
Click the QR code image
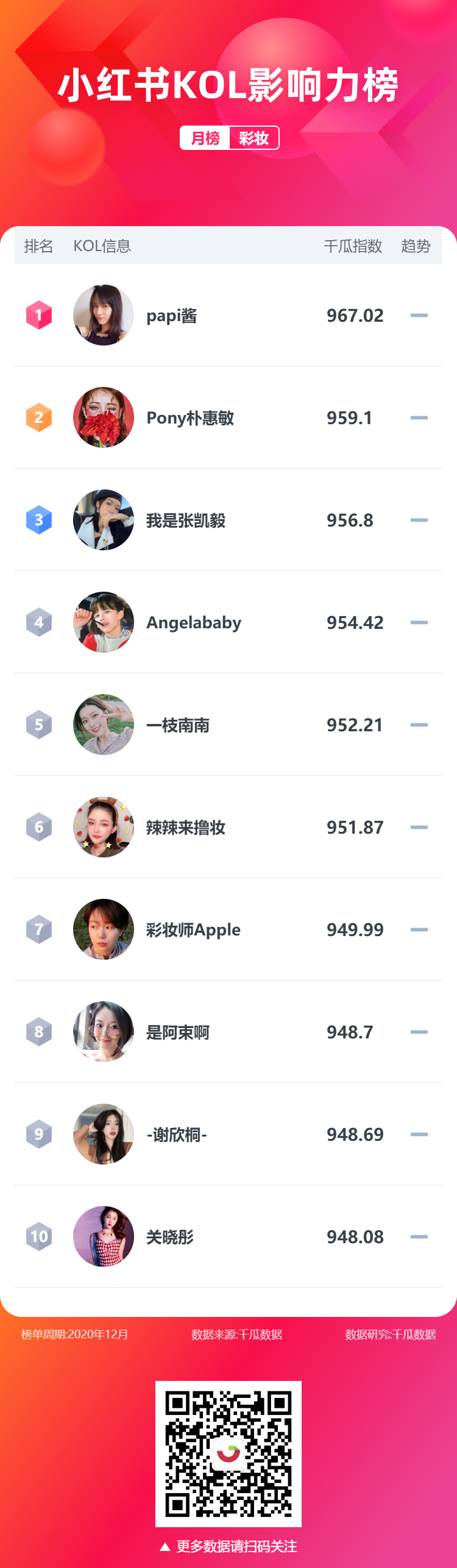click(228, 1453)
